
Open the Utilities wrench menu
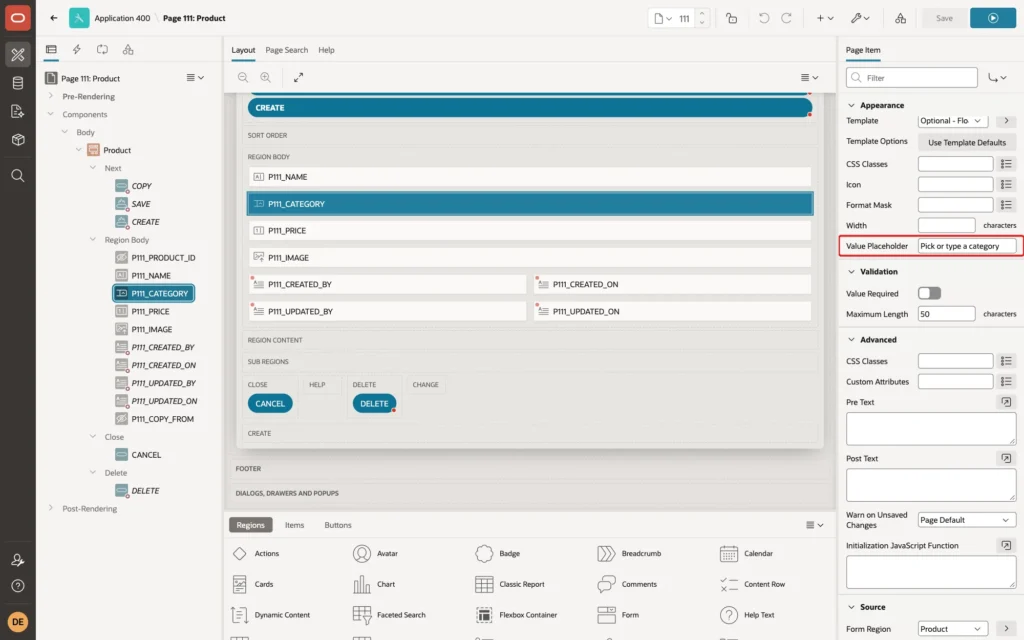(x=860, y=18)
